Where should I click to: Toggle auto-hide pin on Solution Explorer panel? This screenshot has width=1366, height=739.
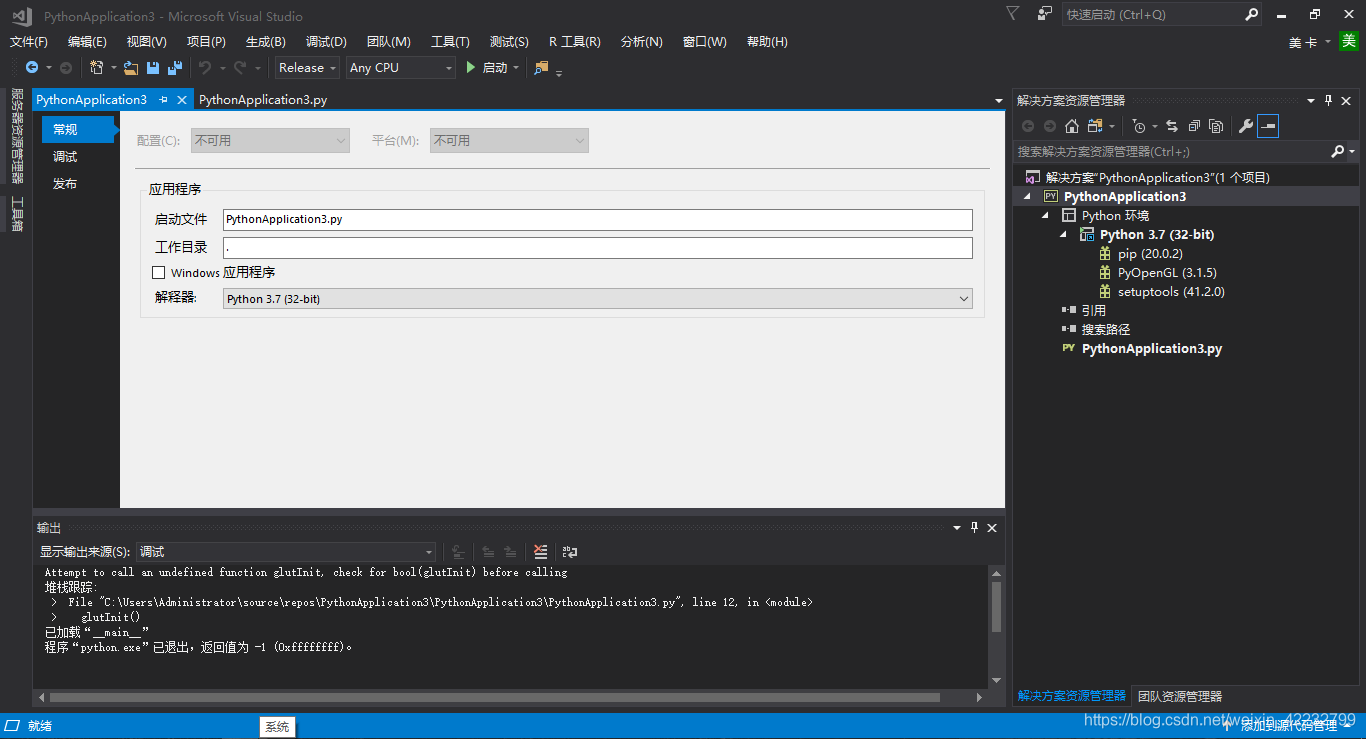(x=1329, y=100)
